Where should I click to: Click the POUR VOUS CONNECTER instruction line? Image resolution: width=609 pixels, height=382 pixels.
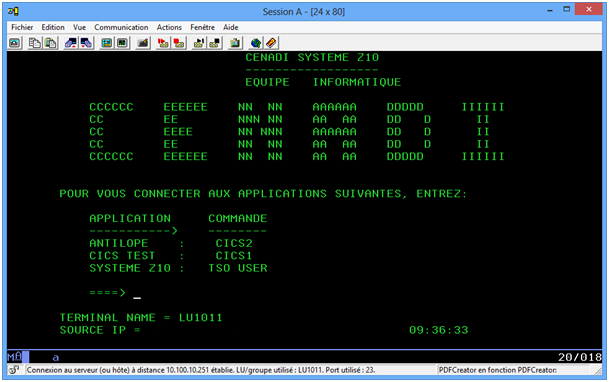(x=263, y=194)
